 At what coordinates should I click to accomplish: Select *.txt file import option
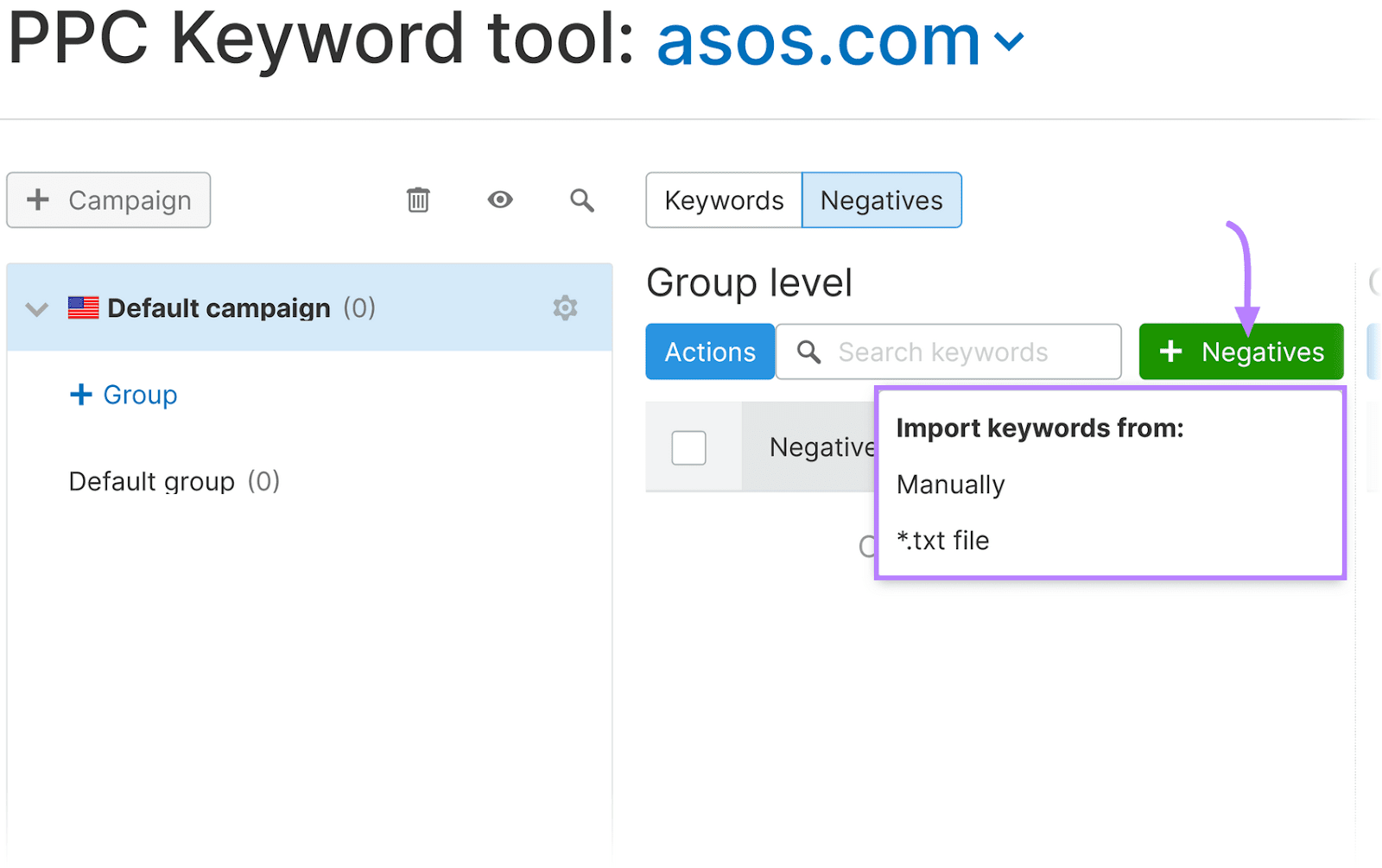click(x=941, y=540)
